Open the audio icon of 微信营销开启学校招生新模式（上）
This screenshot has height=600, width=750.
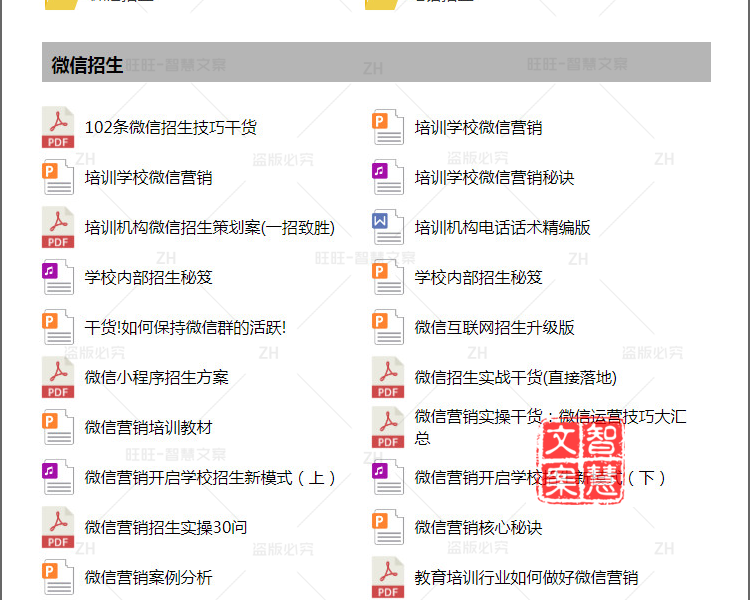[x=58, y=477]
